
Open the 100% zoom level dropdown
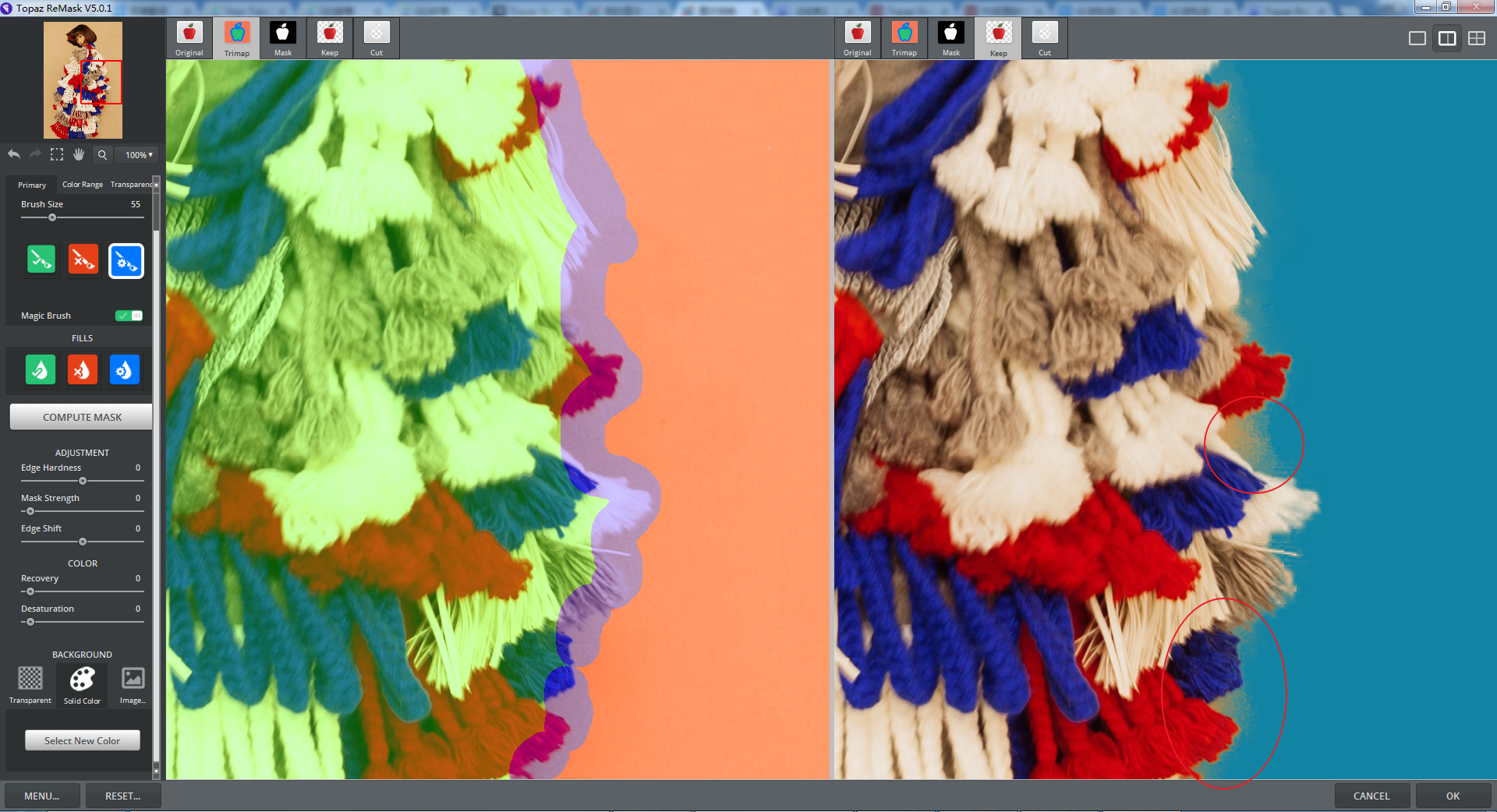[x=139, y=155]
